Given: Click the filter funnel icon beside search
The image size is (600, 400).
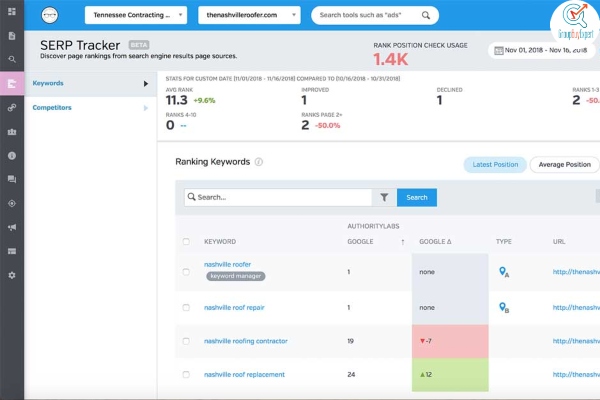Looking at the screenshot, I should (x=384, y=197).
